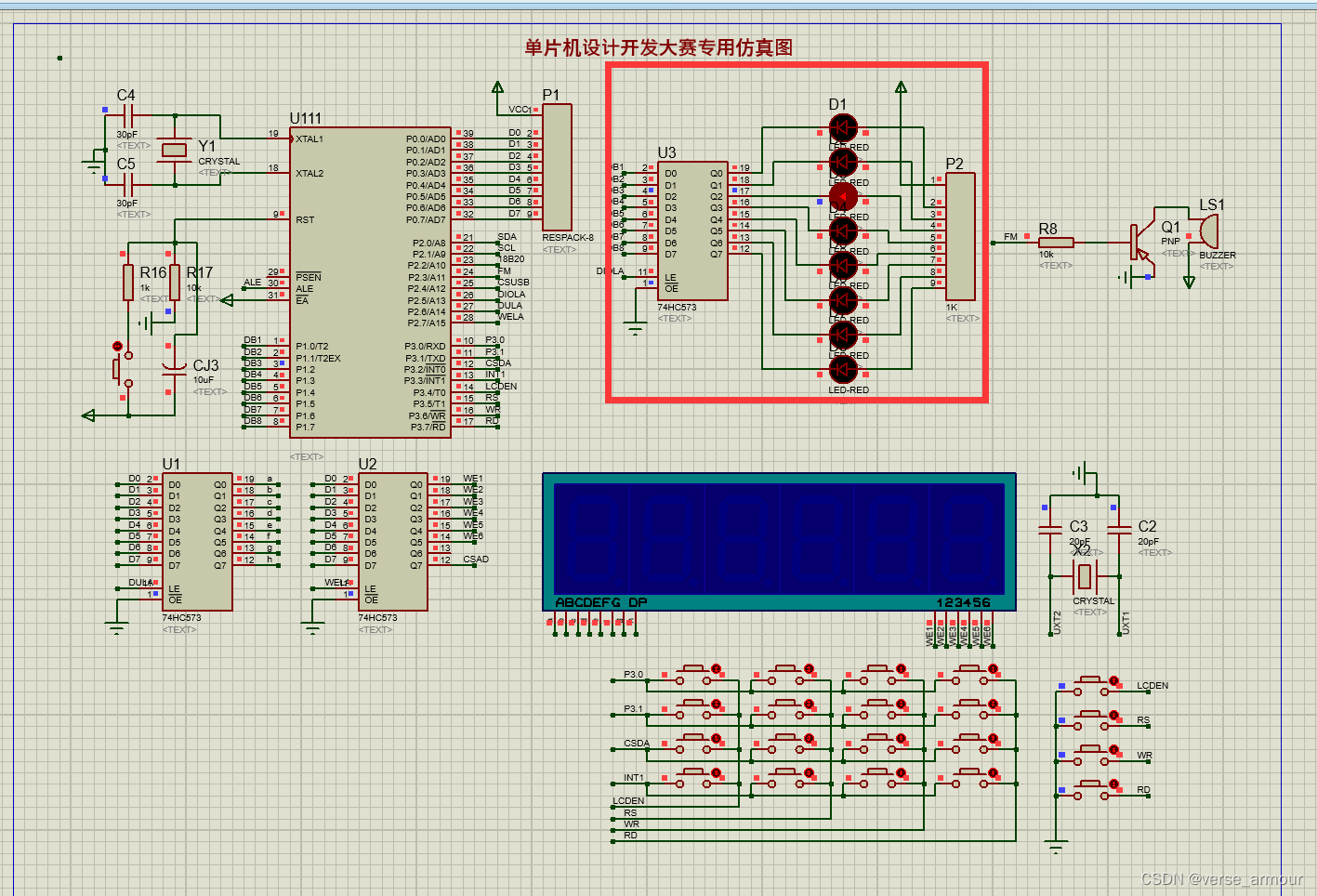This screenshot has height=896, width=1317.
Task: Click the power arrow above P1 VCC
Action: coord(498,87)
